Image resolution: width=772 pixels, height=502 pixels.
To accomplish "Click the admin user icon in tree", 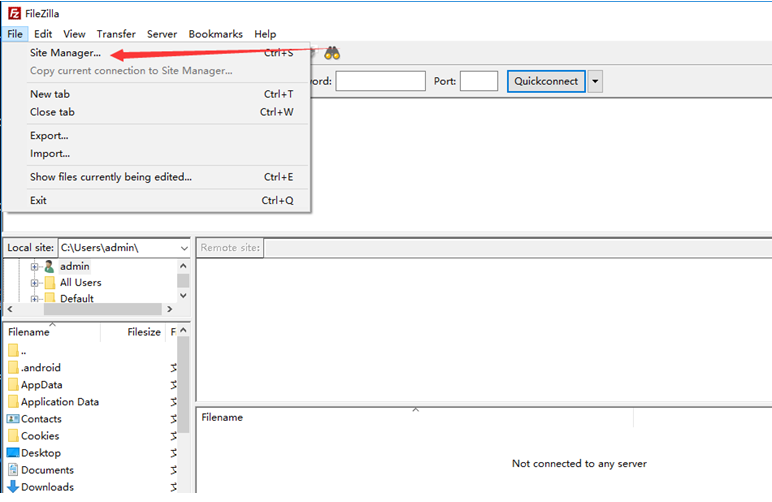I will click(x=49, y=267).
